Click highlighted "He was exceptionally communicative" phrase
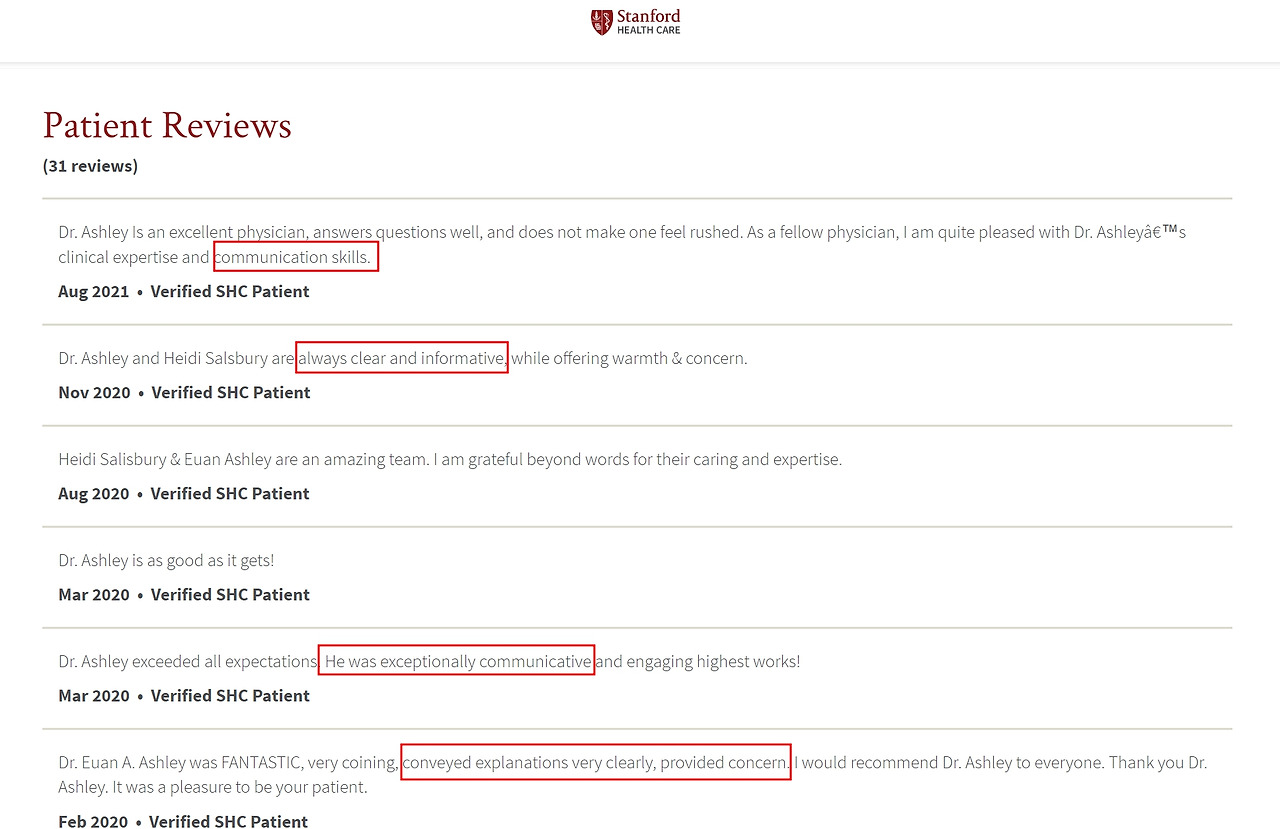 (x=457, y=661)
